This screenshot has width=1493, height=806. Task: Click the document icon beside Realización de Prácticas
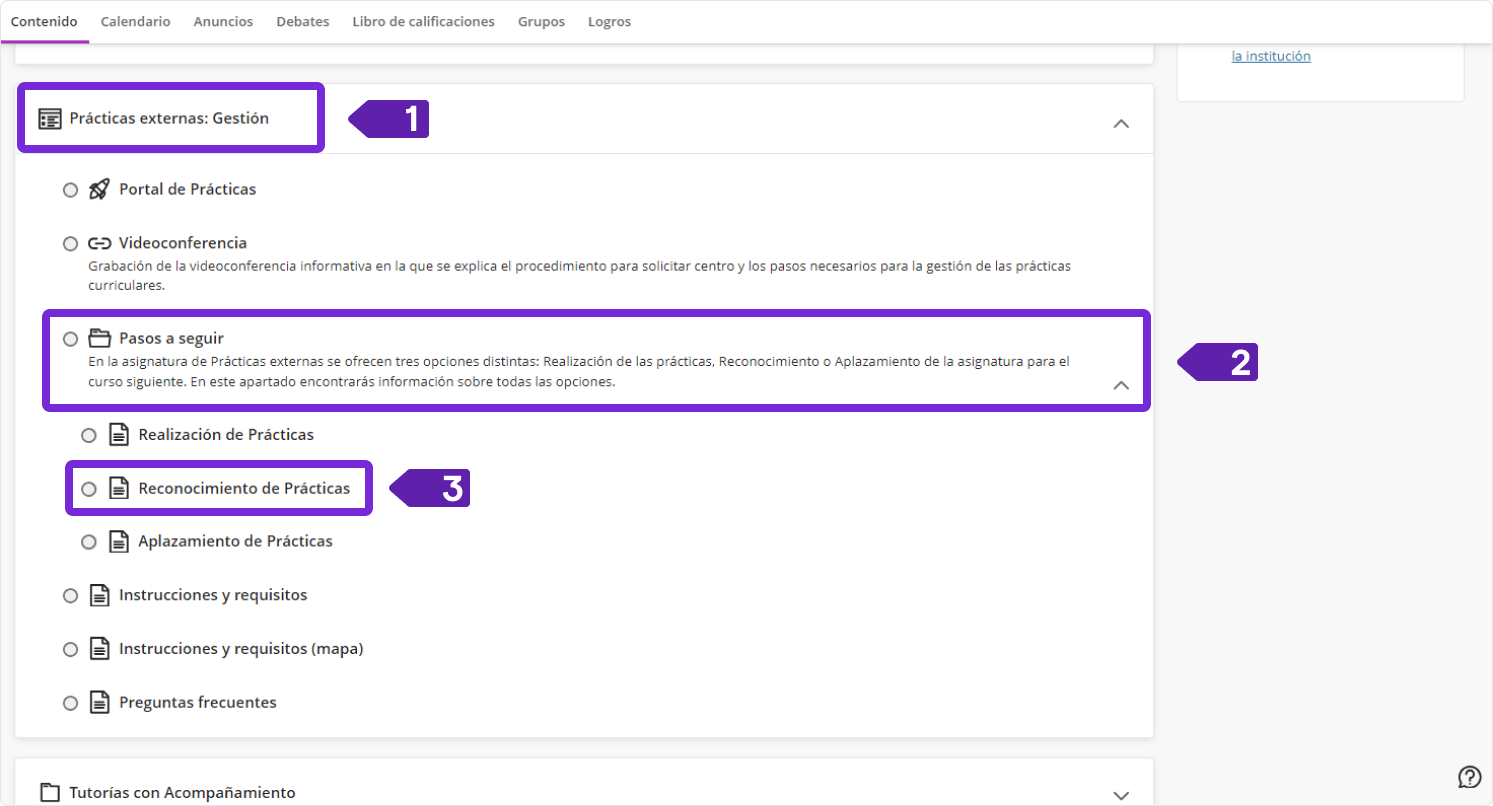(x=119, y=435)
